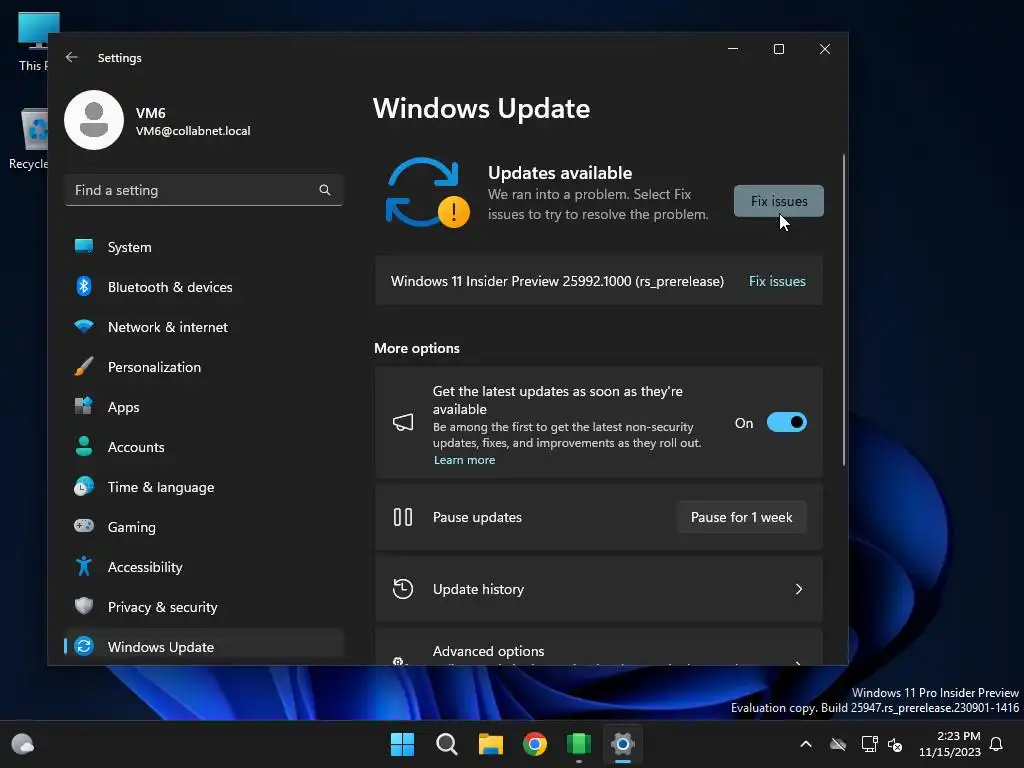Click the megaphone icon for latest updates

[403, 423]
